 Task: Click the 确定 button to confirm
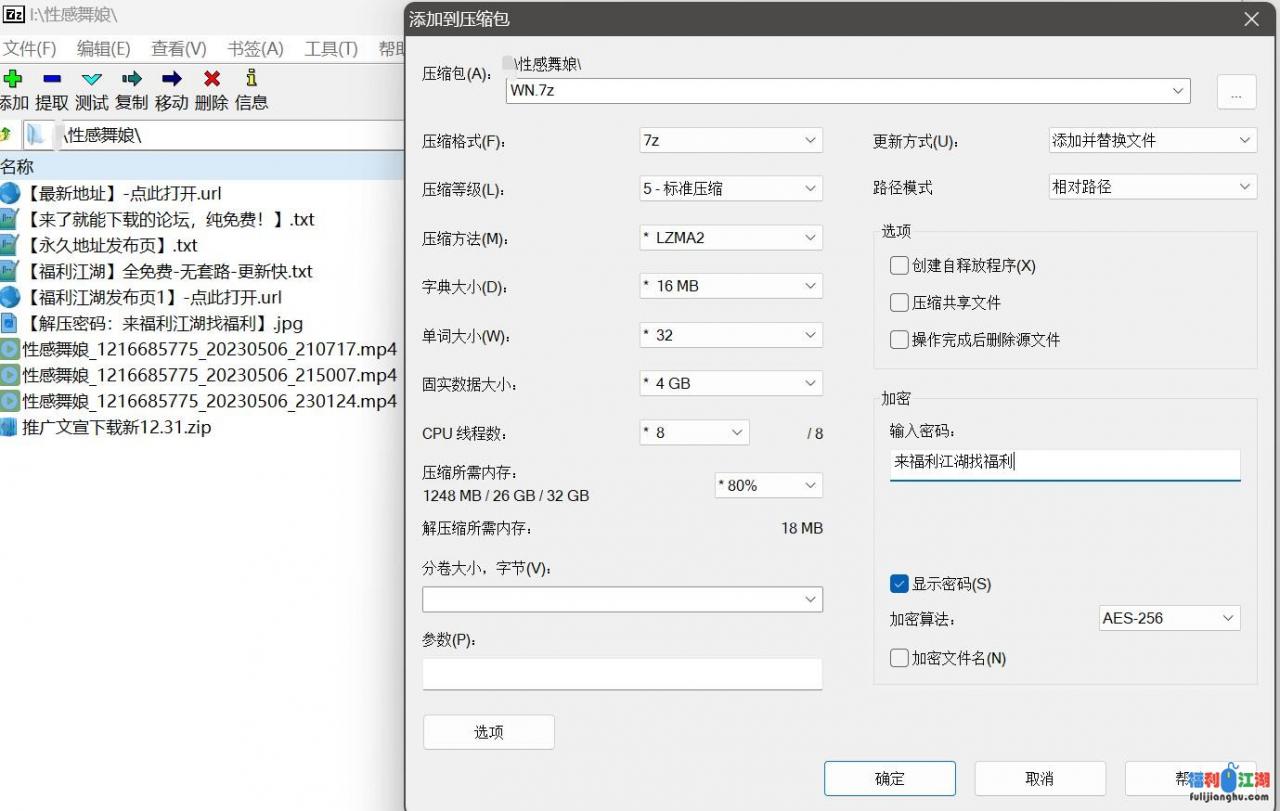pyautogui.click(x=889, y=777)
